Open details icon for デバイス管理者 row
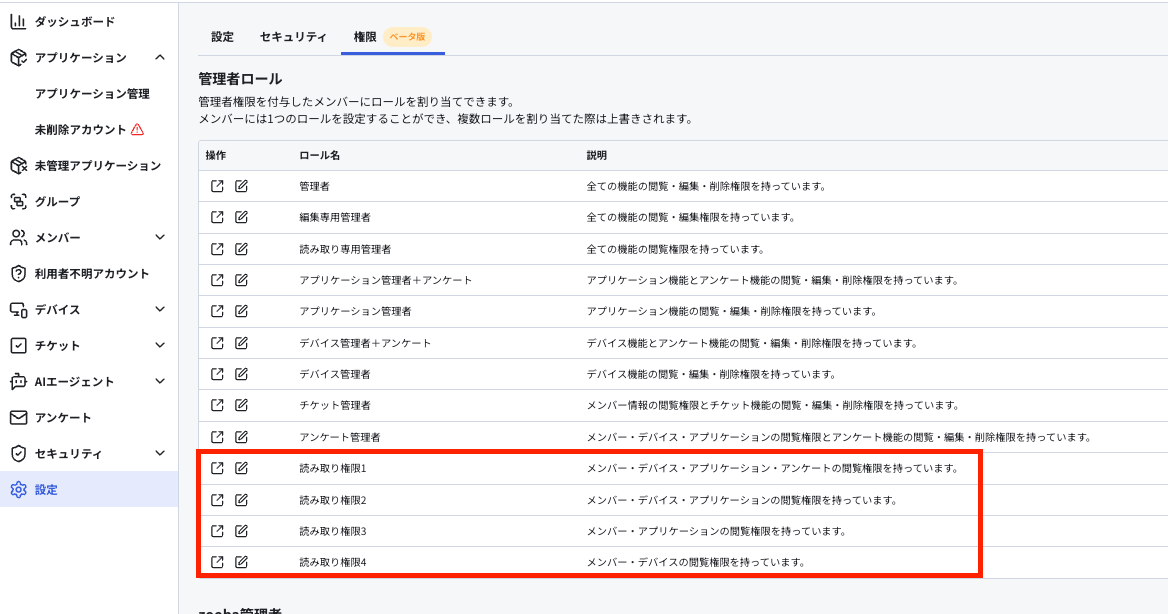The width and height of the screenshot is (1168, 614). tap(217, 374)
